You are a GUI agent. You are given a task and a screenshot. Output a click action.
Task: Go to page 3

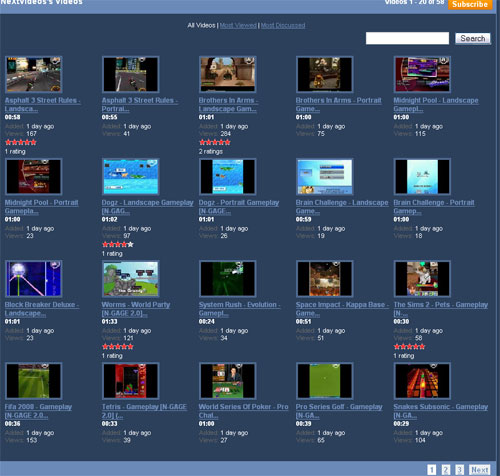click(460, 470)
